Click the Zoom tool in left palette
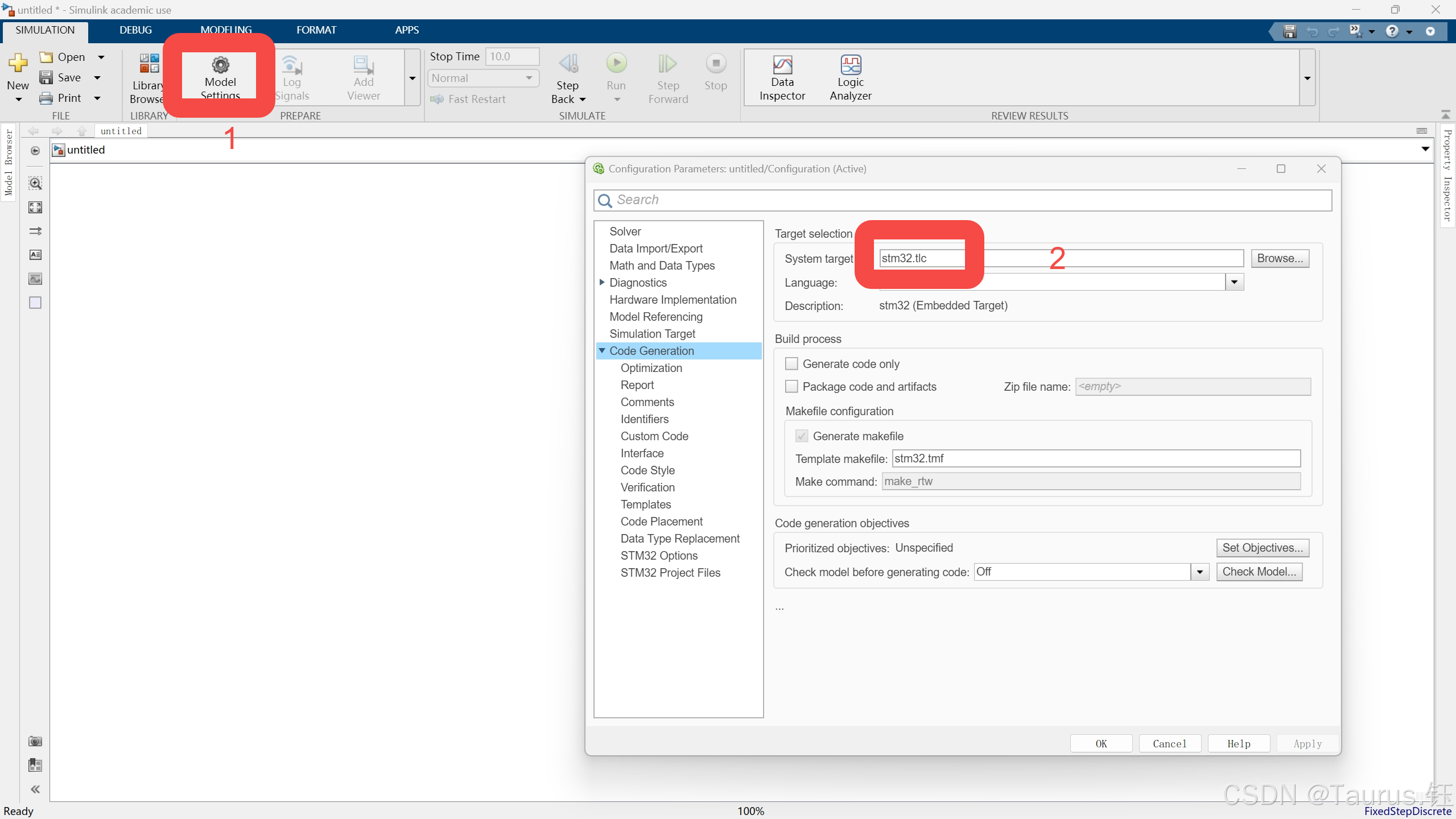Viewport: 1456px width, 819px height. (x=35, y=183)
